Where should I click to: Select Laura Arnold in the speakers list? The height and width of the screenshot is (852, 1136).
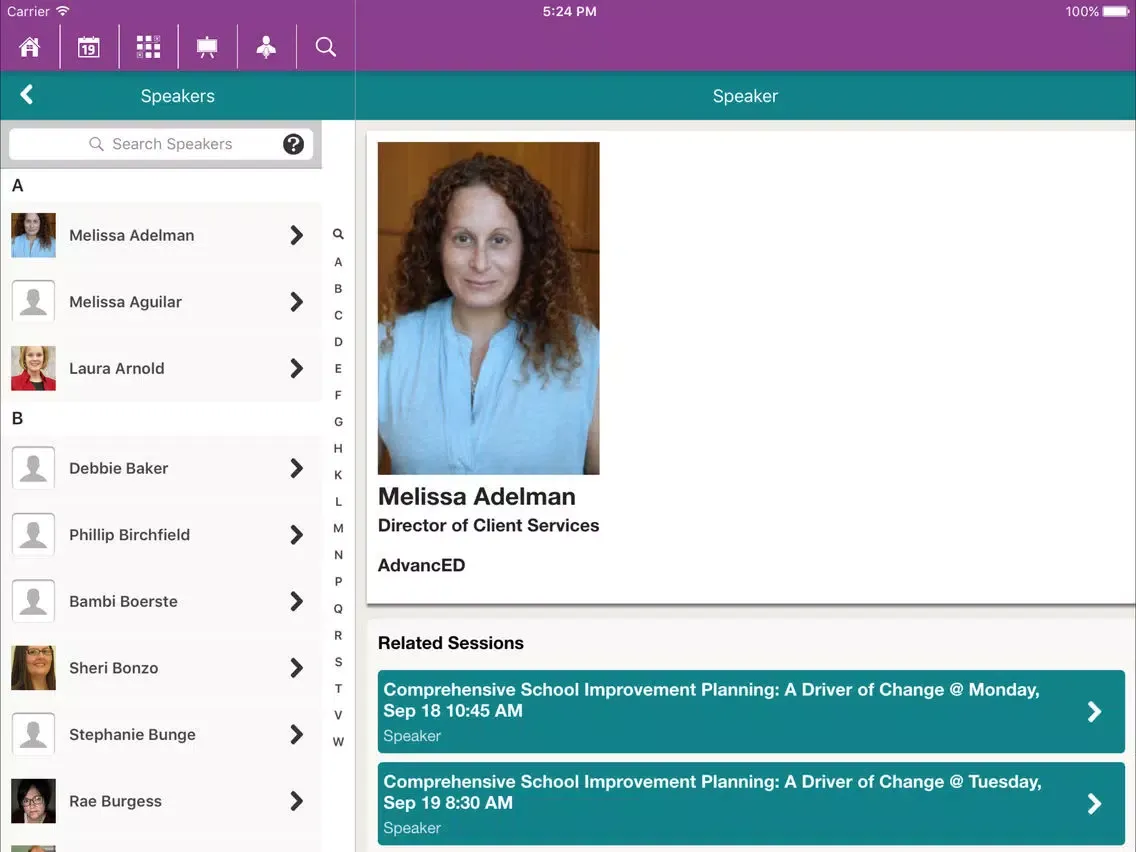coord(161,368)
